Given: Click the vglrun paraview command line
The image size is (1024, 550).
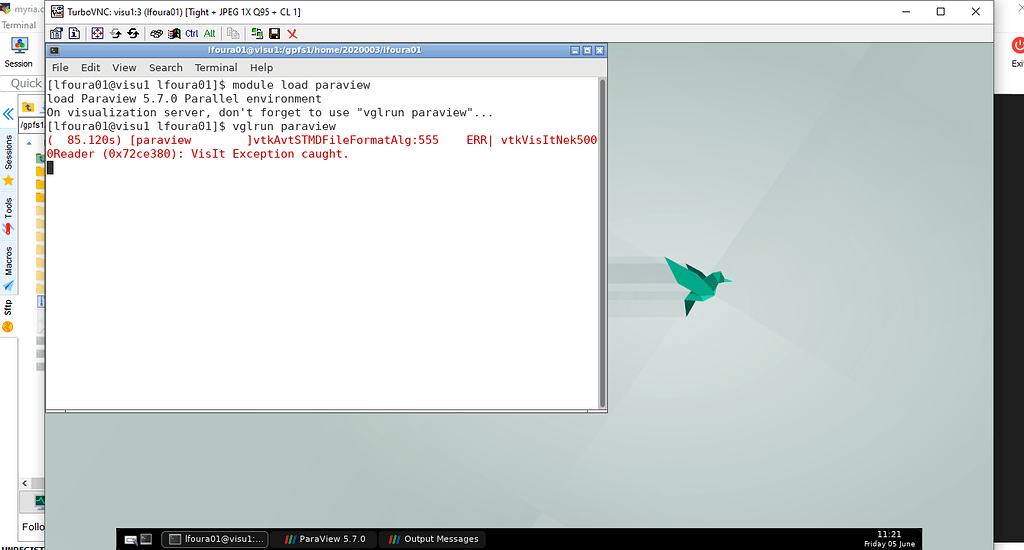Looking at the screenshot, I should (x=191, y=126).
